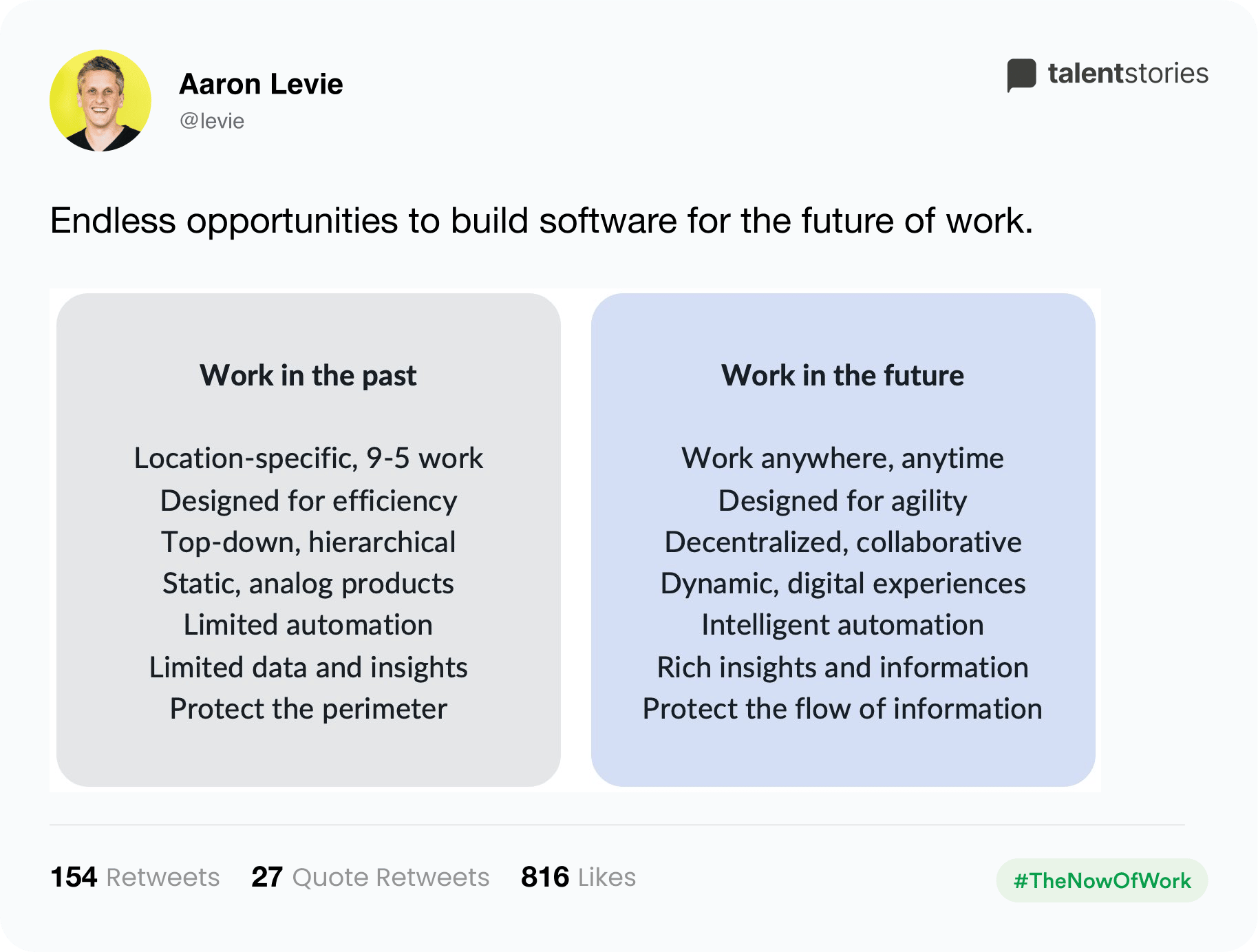
Task: Click 'Protect the perimeter' line
Action: (308, 709)
